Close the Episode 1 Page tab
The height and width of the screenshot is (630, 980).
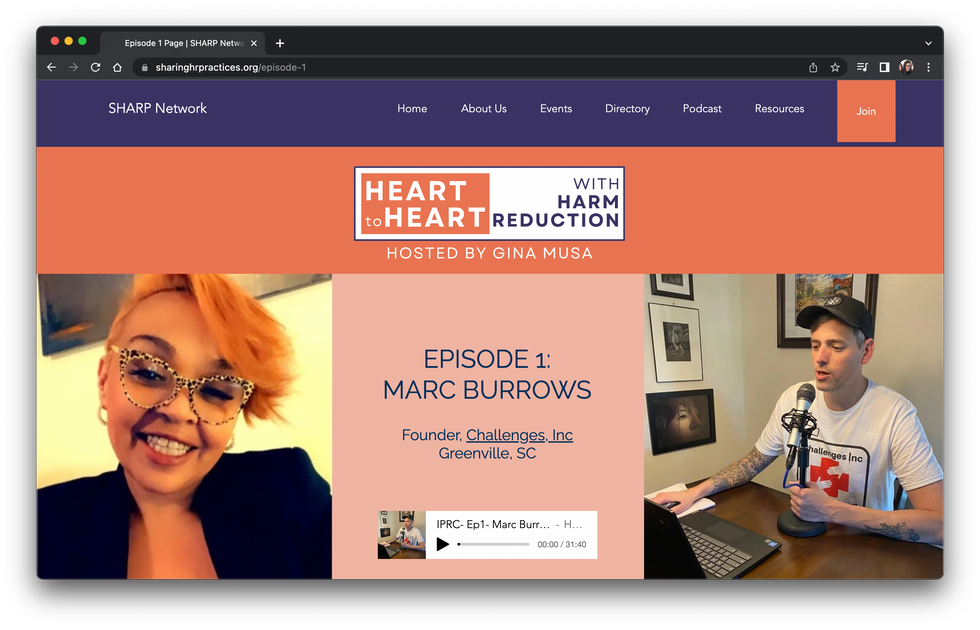point(254,43)
